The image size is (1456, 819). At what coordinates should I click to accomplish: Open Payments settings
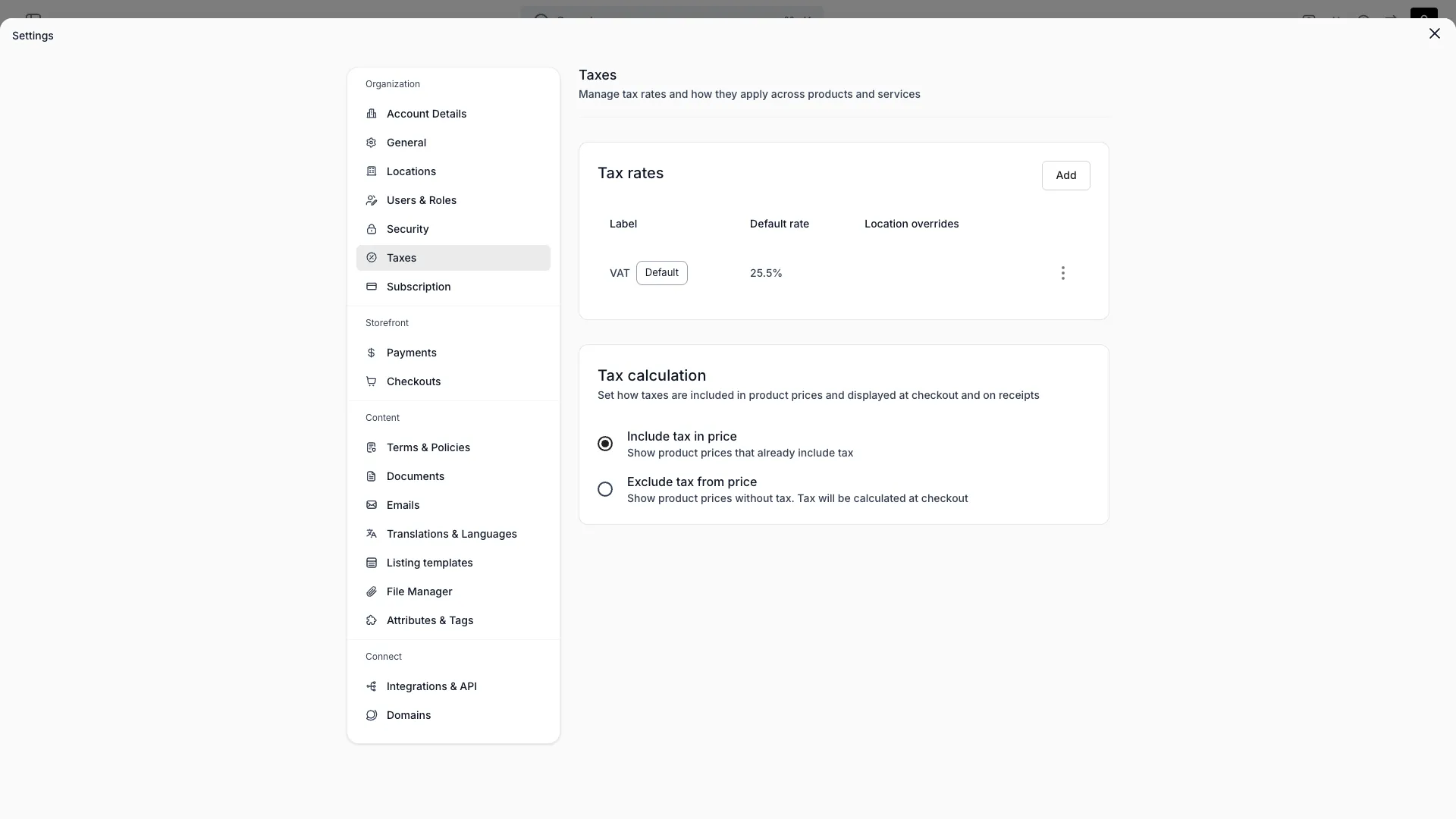point(453,353)
